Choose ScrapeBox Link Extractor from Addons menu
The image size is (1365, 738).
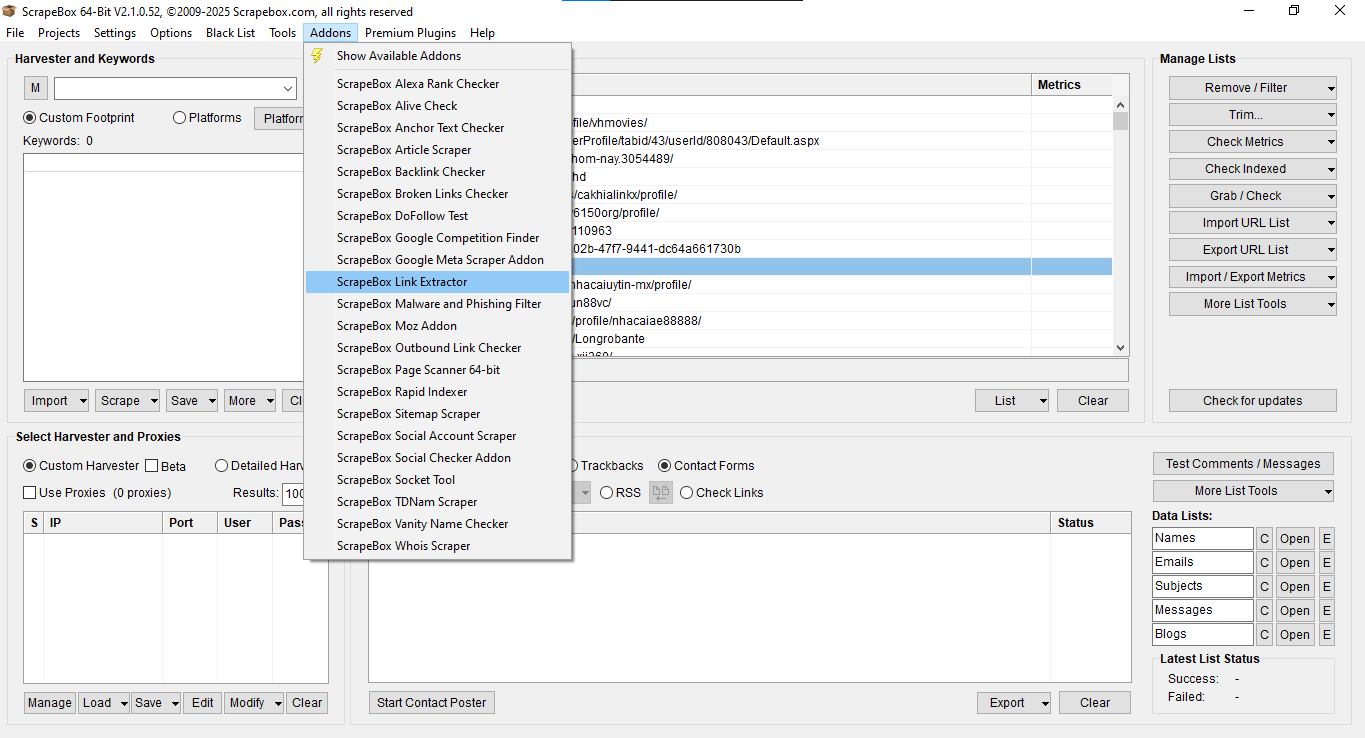click(x=437, y=282)
